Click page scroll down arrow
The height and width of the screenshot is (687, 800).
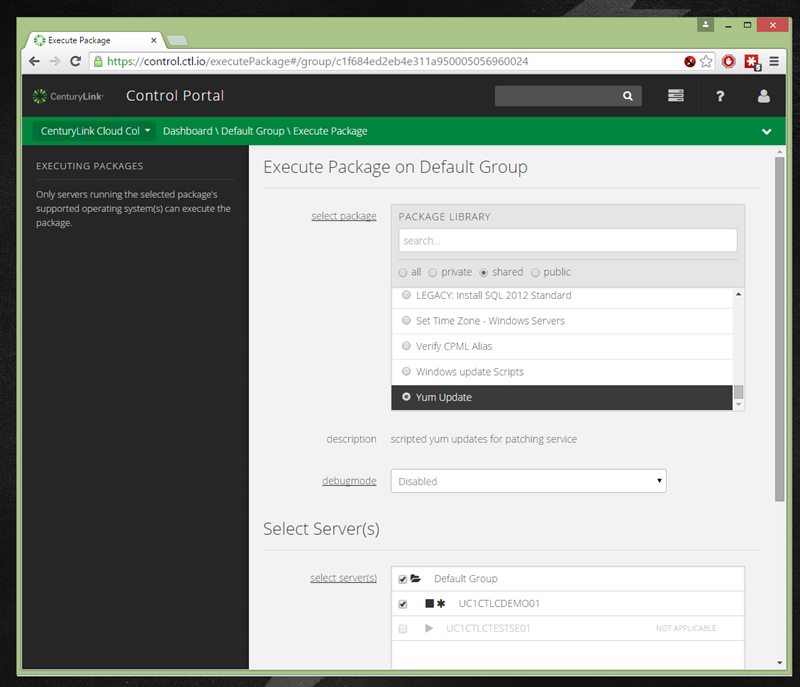coord(779,663)
